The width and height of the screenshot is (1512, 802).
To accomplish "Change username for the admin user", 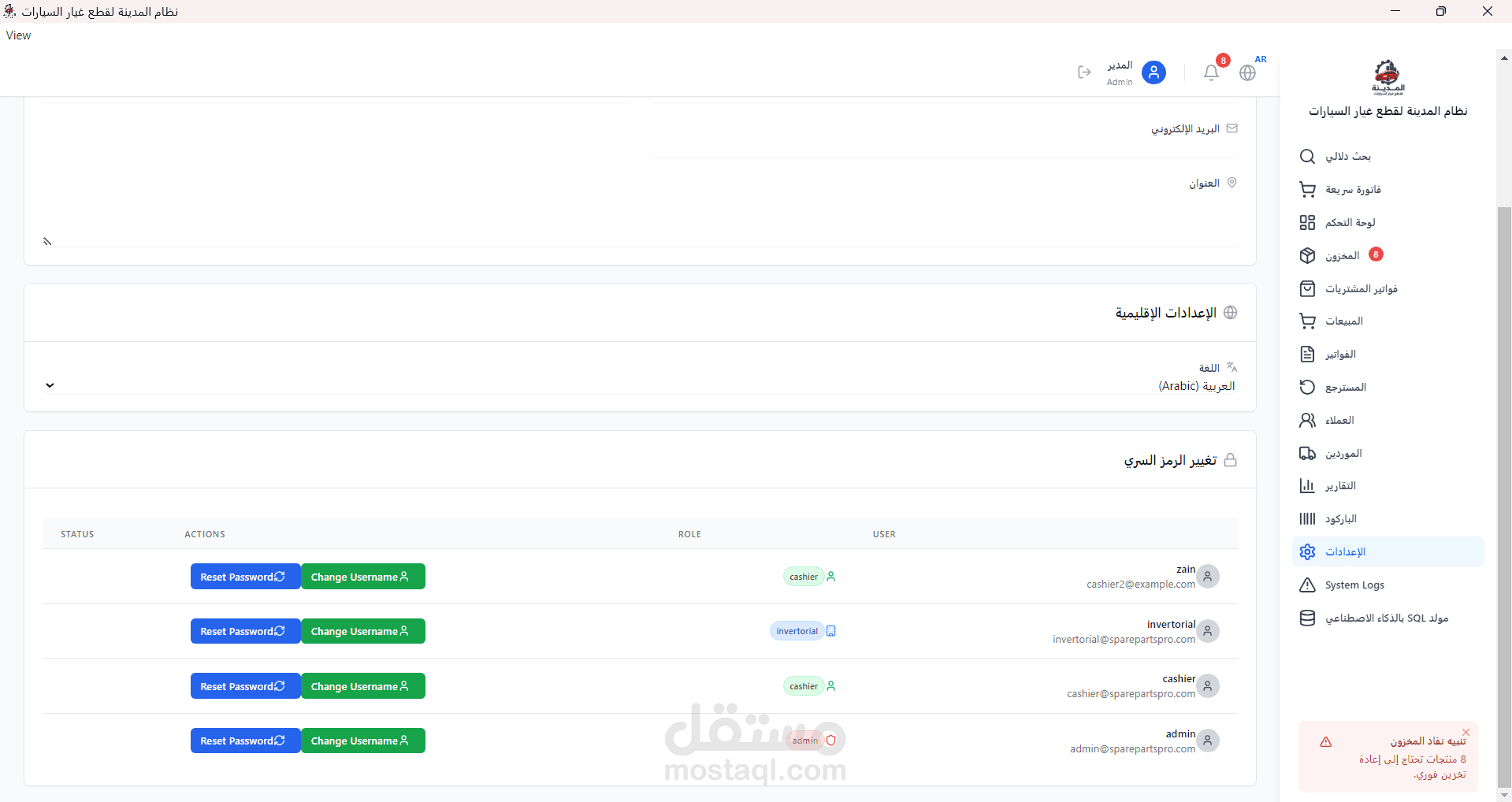I will tap(363, 741).
